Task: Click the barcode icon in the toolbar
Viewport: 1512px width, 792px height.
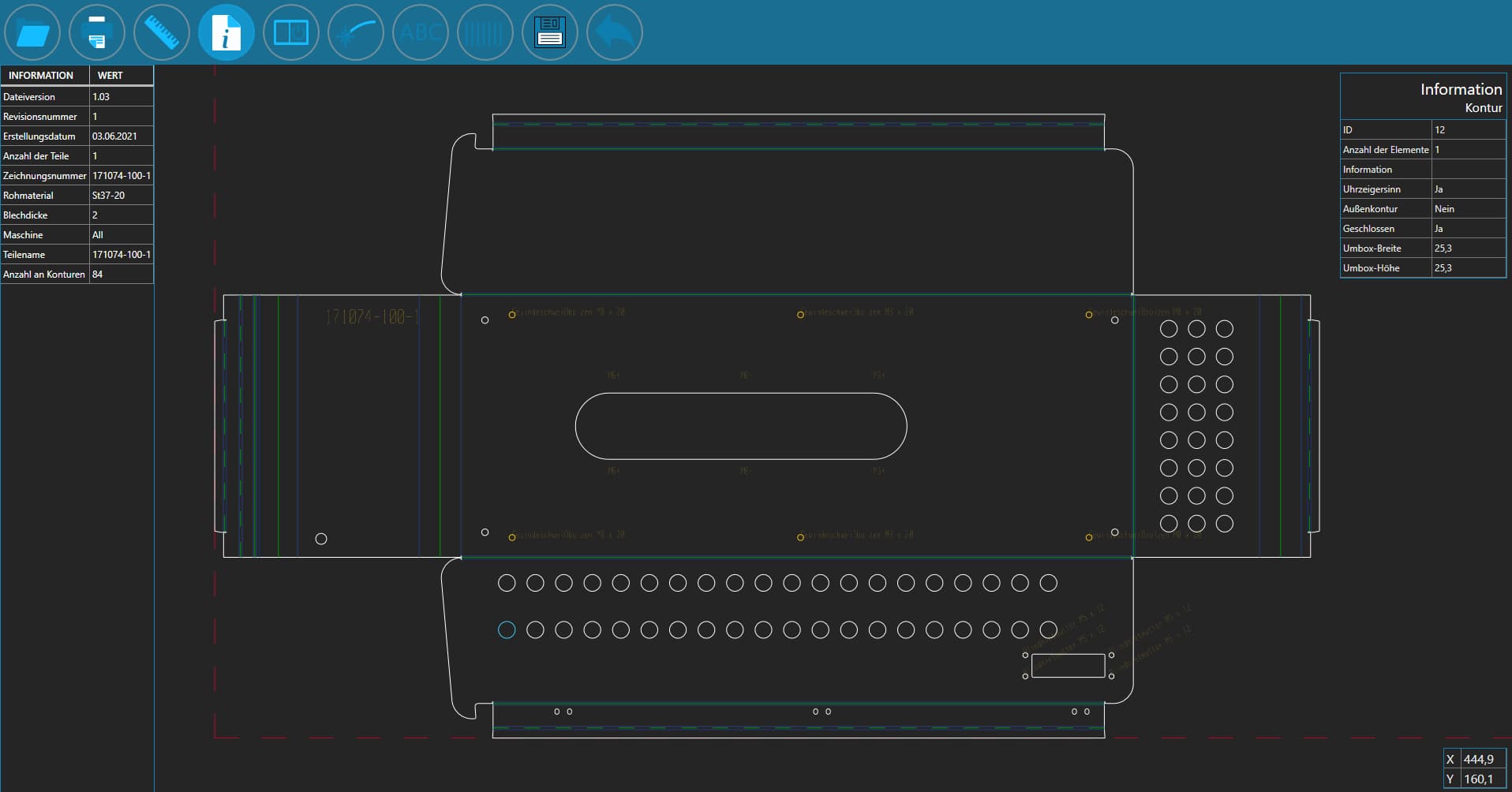Action: click(485, 32)
